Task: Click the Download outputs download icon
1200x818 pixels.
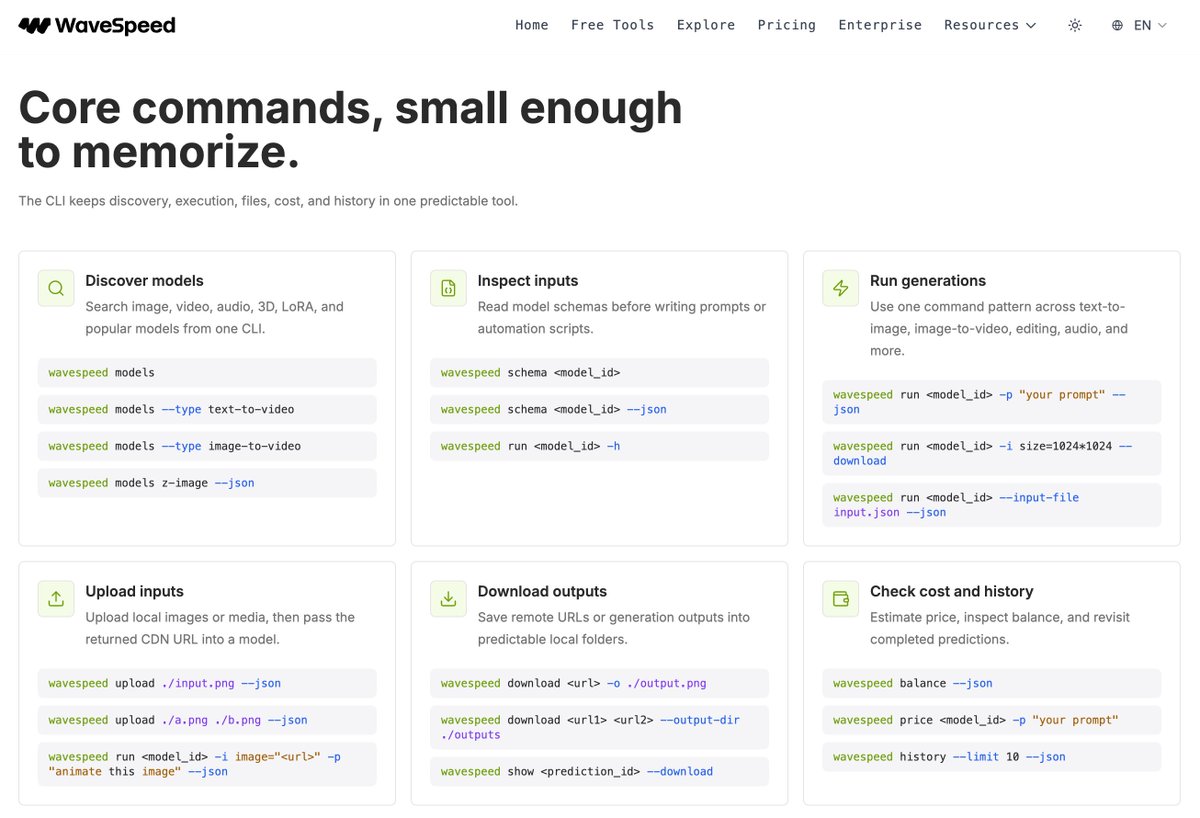Action: pos(448,599)
